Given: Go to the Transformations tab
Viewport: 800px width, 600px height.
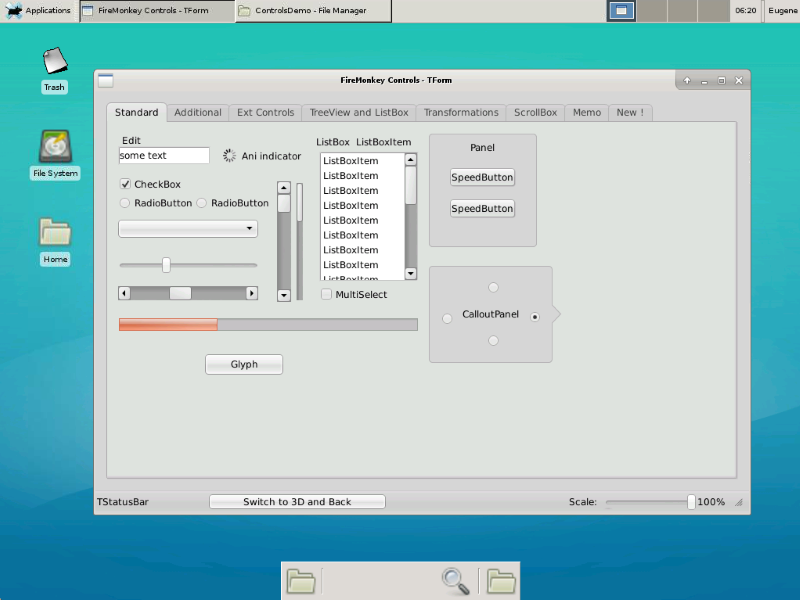Looking at the screenshot, I should tap(461, 112).
